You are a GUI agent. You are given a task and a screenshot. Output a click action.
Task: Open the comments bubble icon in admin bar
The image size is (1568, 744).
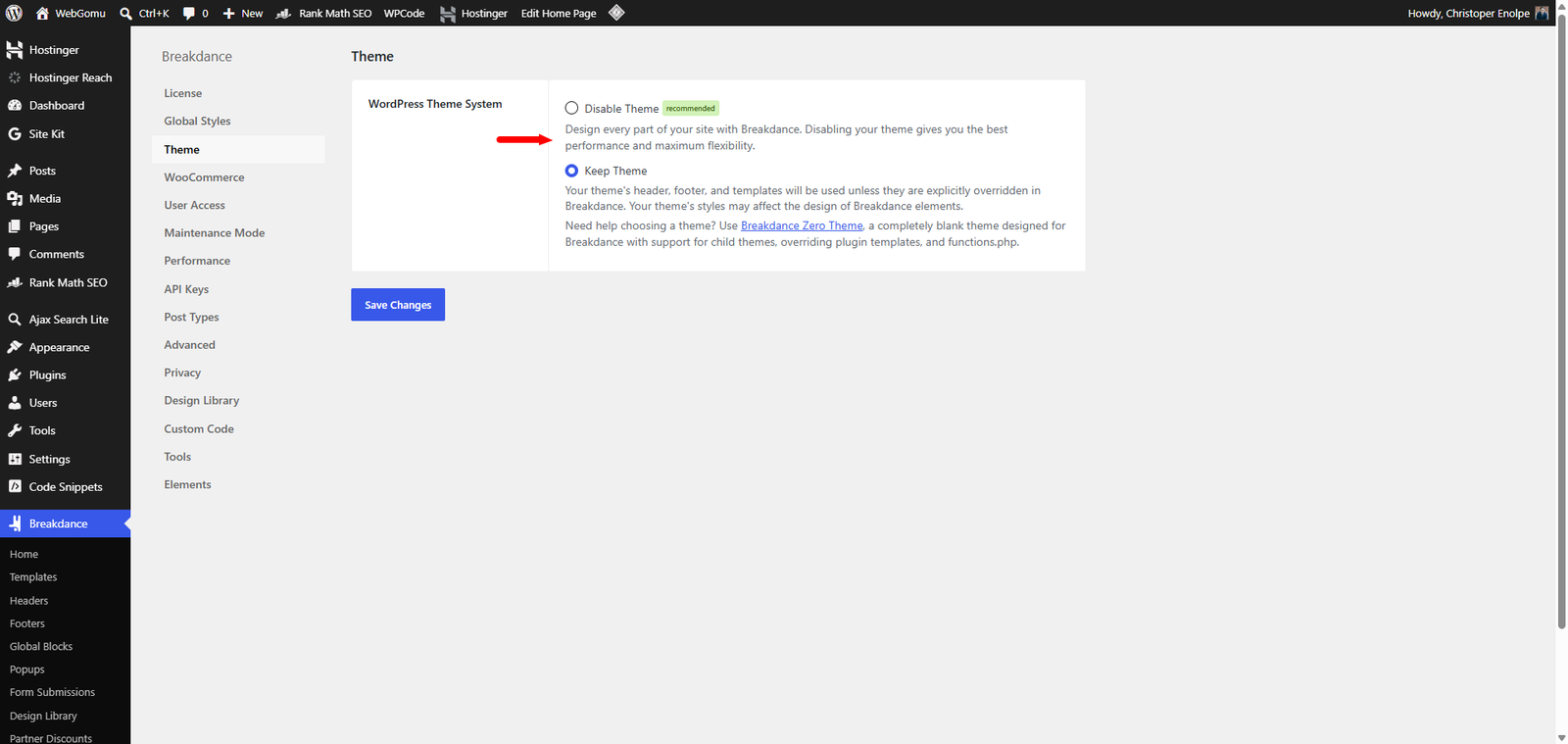[189, 14]
